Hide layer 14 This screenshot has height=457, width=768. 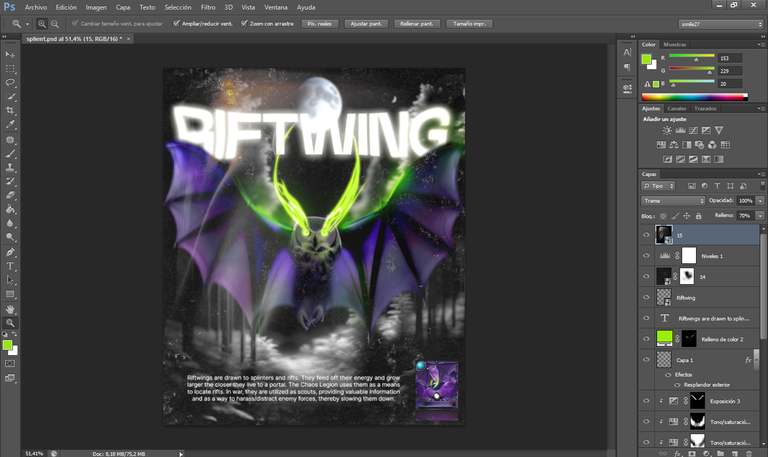pos(646,276)
